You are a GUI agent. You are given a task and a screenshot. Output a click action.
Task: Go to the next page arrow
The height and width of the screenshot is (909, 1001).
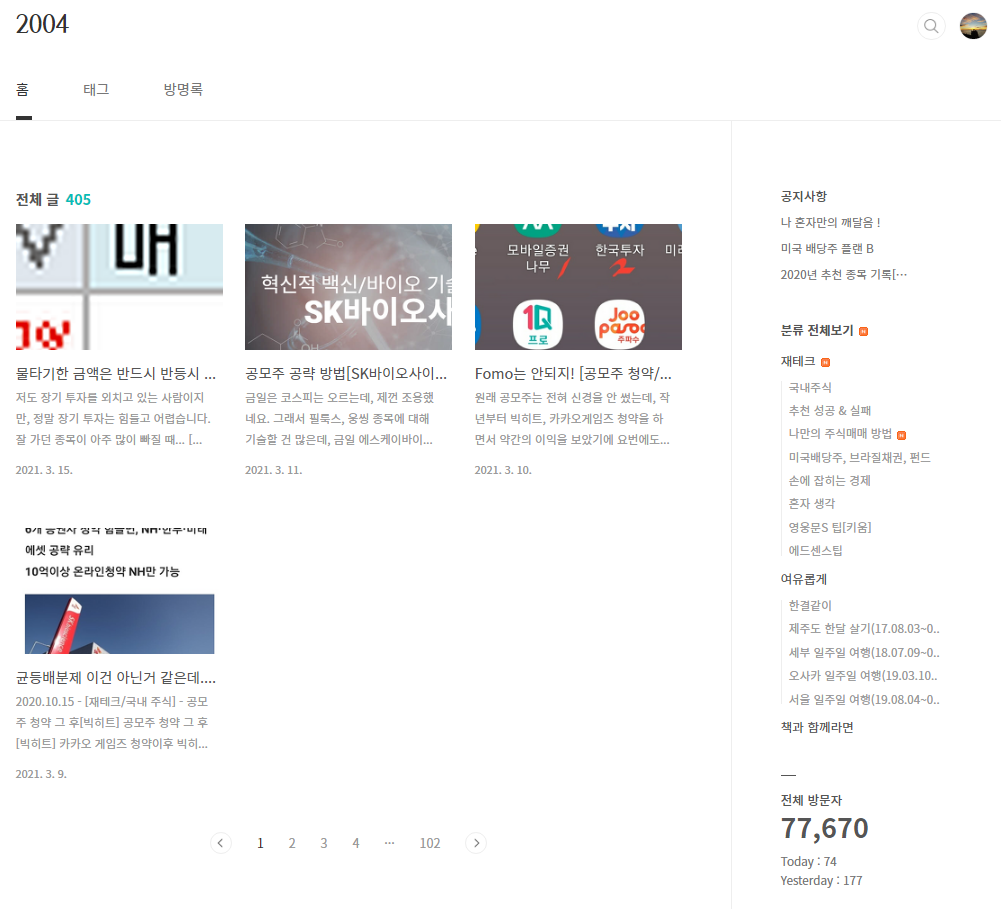point(476,843)
